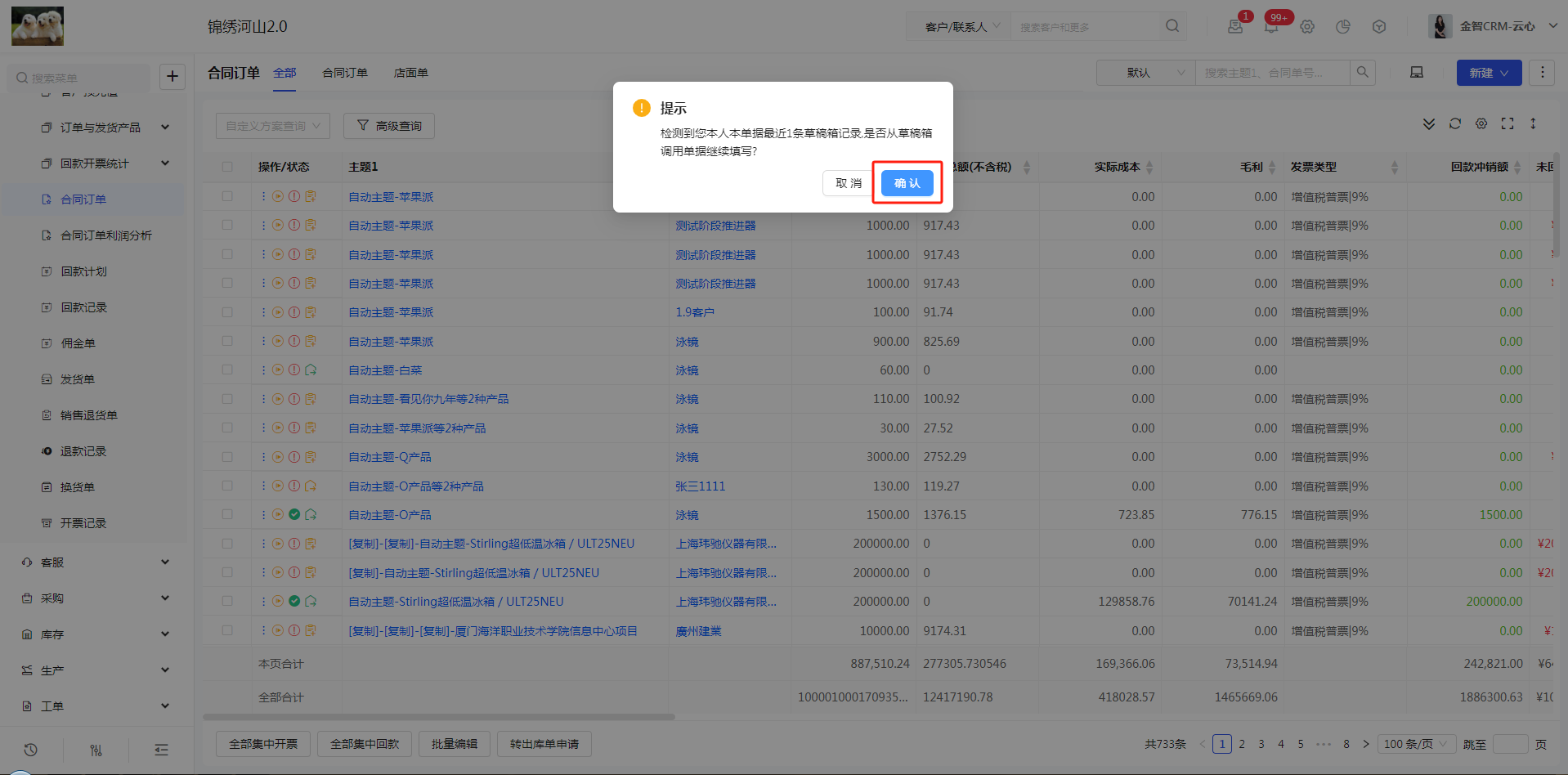This screenshot has width=1568, height=775.
Task: Open row actions for 自动主题-白菜 row
Action: click(x=263, y=370)
